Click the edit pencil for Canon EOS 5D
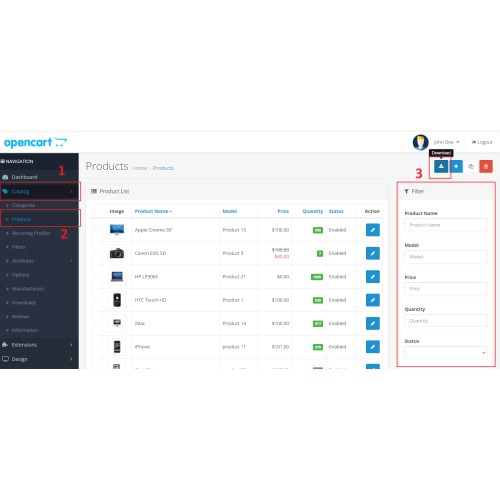 373,253
